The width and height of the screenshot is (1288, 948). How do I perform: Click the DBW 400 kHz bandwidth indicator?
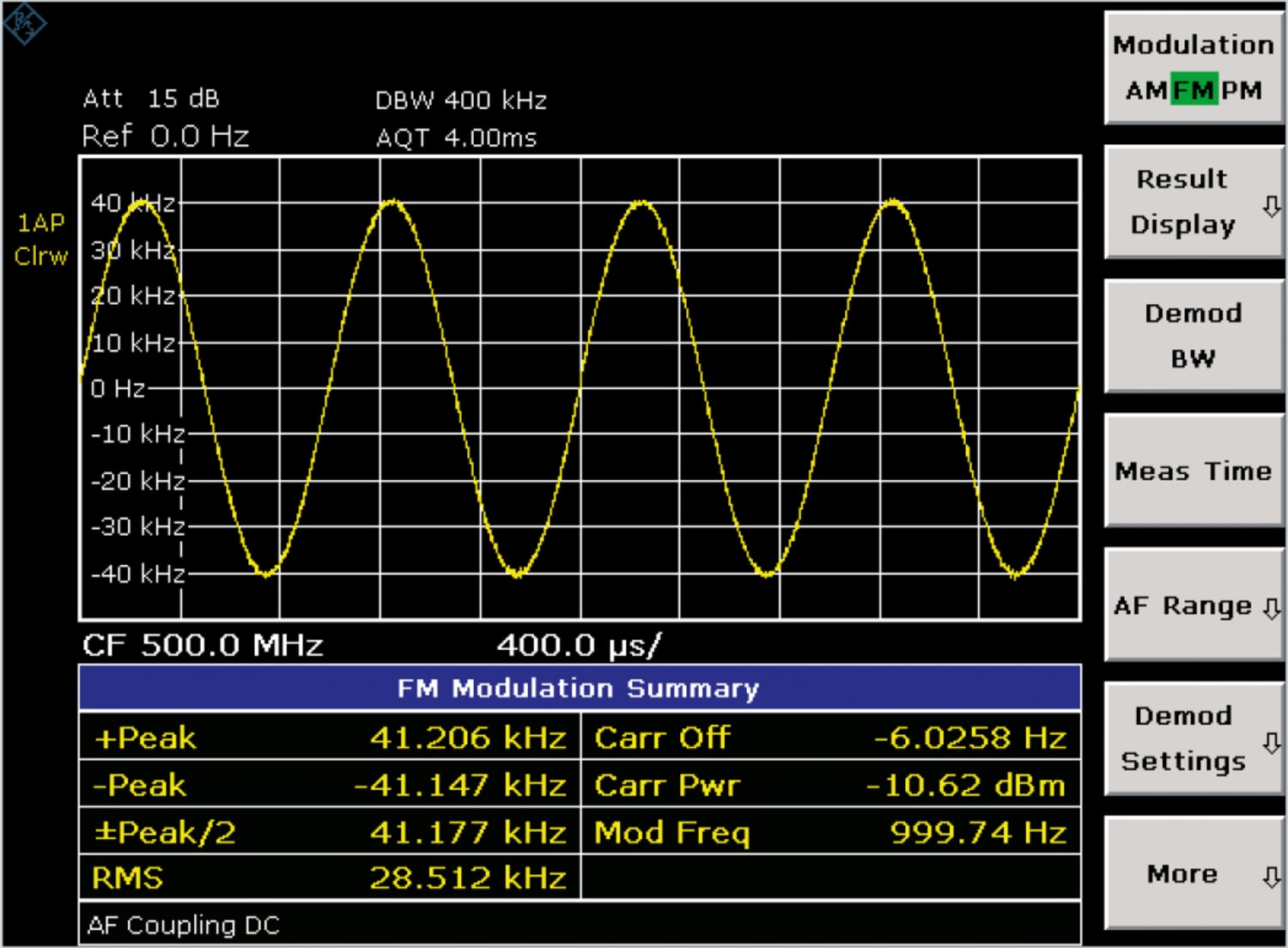tap(461, 100)
